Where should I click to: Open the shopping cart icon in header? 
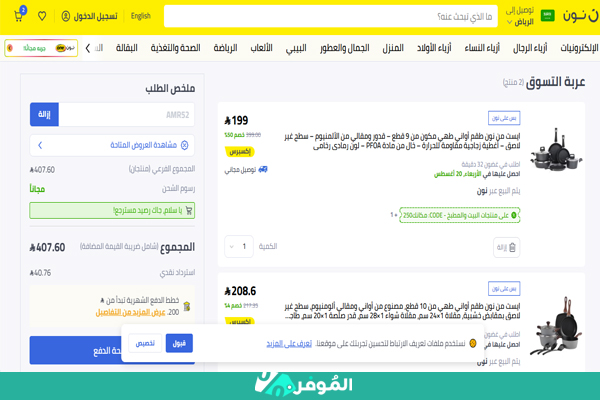click(19, 15)
